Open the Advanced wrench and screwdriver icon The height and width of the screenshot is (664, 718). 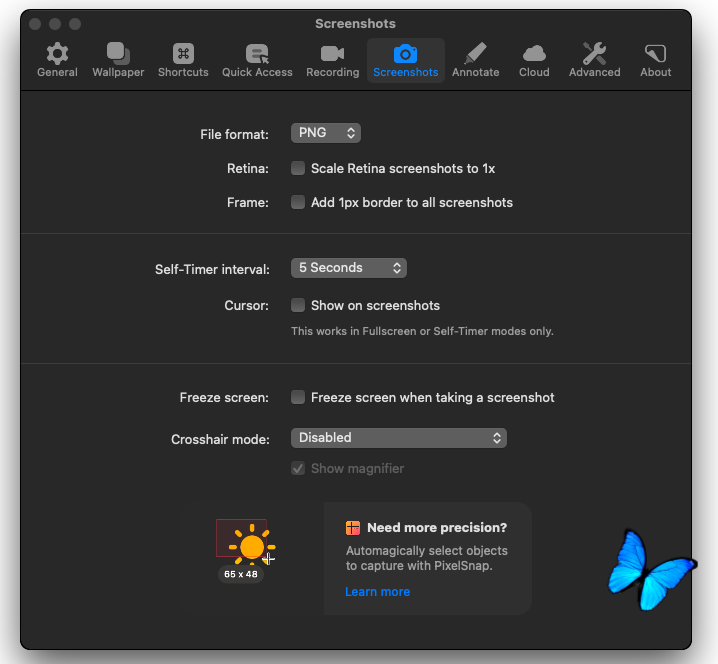point(594,54)
